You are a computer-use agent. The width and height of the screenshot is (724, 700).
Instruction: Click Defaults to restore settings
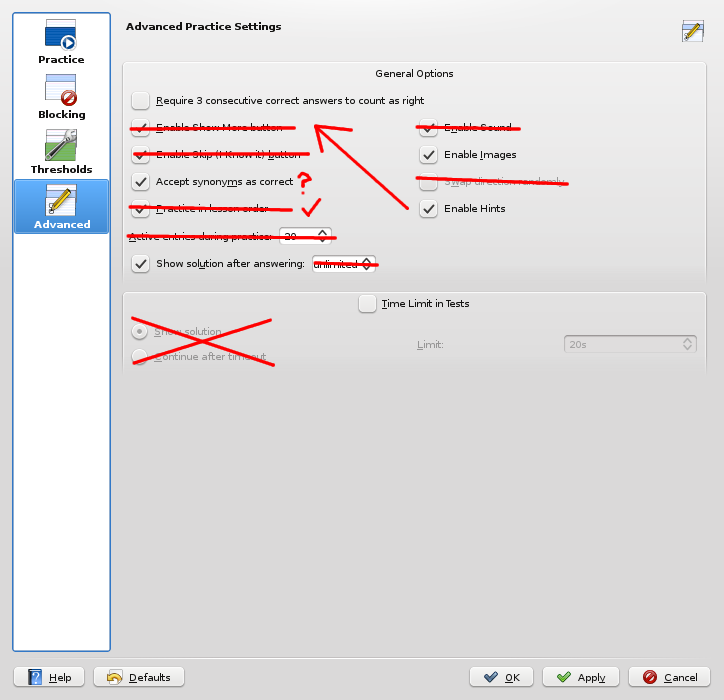[x=138, y=677]
